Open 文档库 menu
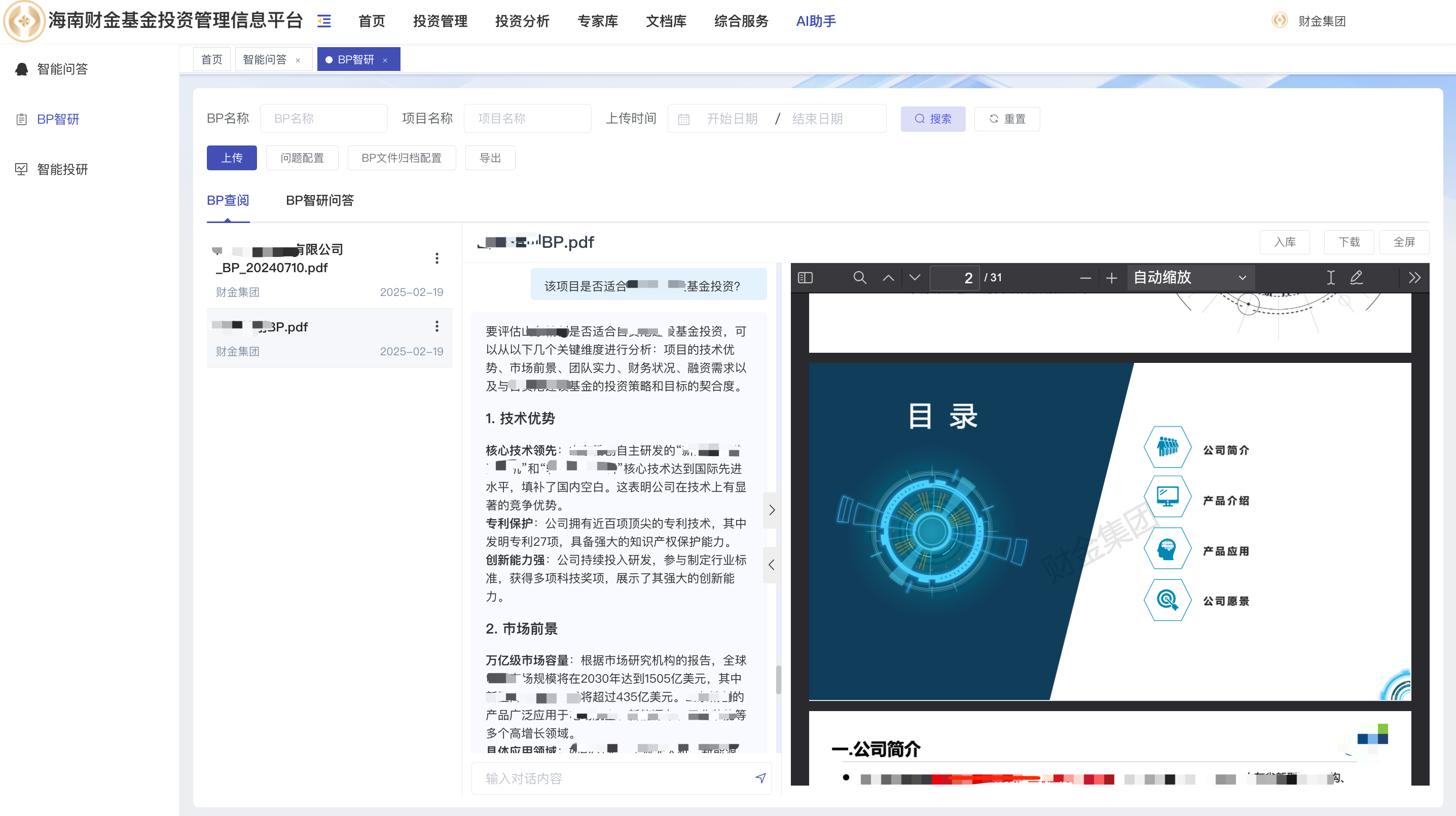The width and height of the screenshot is (1456, 816). pos(666,21)
